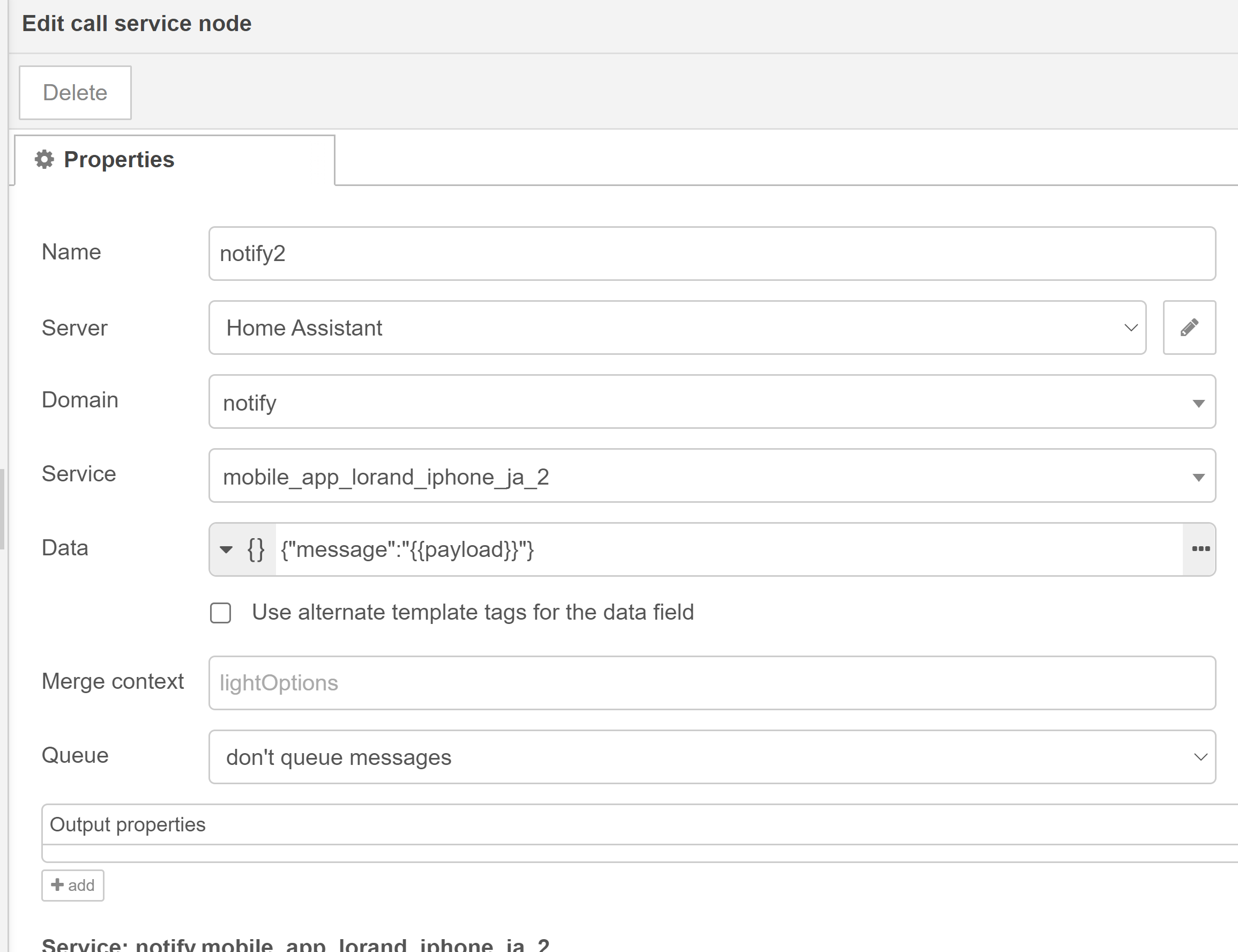Enable alternate template tags for the data field
Viewport: 1238px width, 952px height.
point(220,613)
